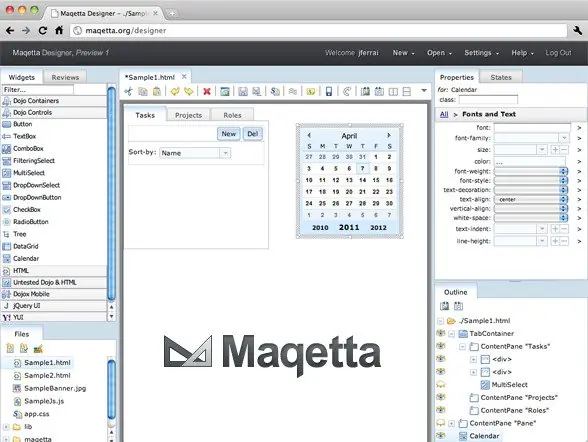Open Sample2.html in Files list
Screen dimensions: 588x442
click(x=47, y=375)
